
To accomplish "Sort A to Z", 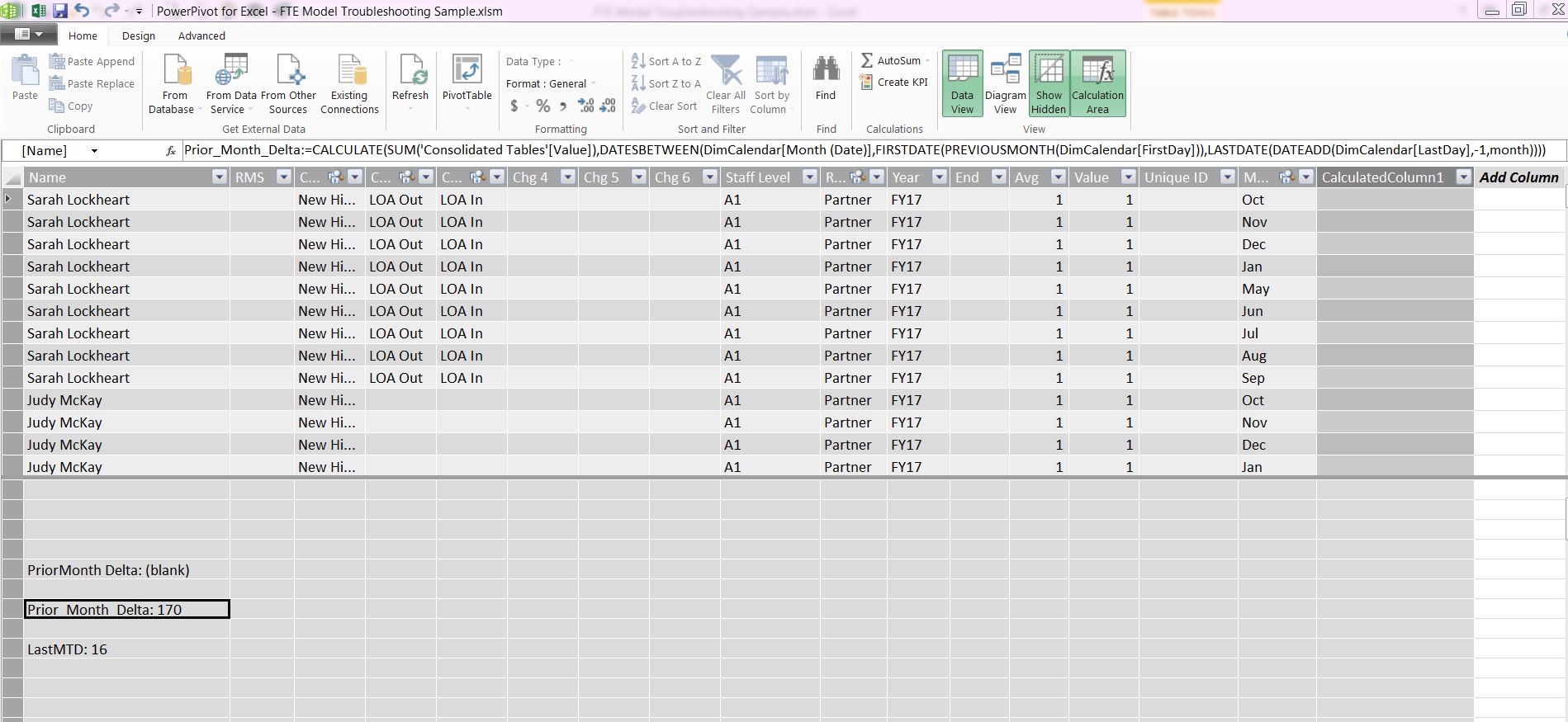I will pyautogui.click(x=666, y=61).
